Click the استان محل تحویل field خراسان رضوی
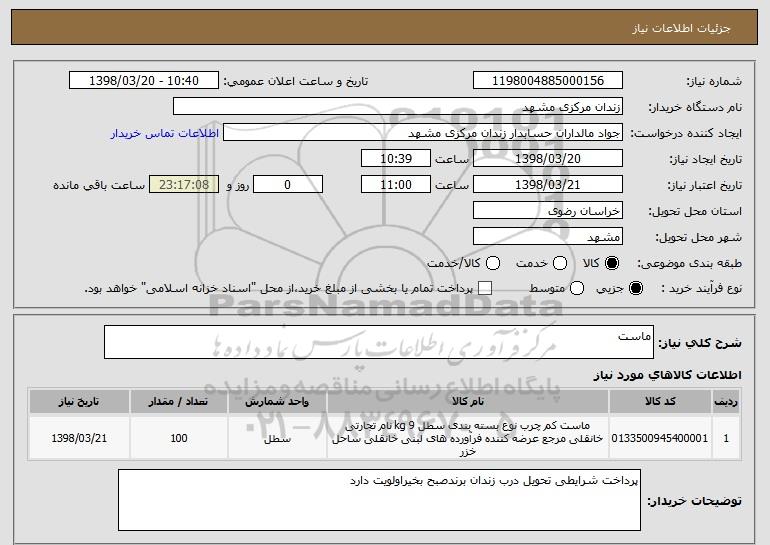This screenshot has width=770, height=545. click(x=548, y=211)
